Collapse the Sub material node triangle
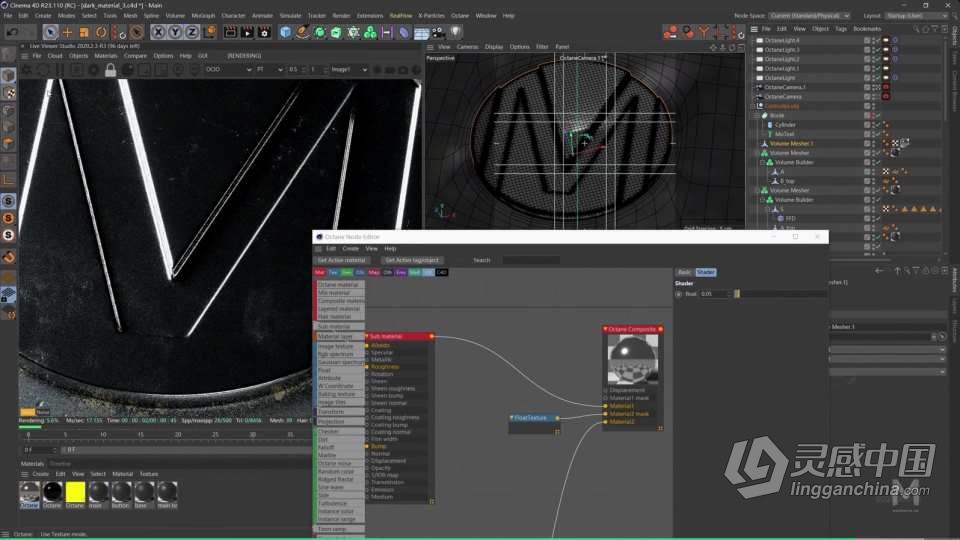This screenshot has height=540, width=960. click(x=367, y=336)
